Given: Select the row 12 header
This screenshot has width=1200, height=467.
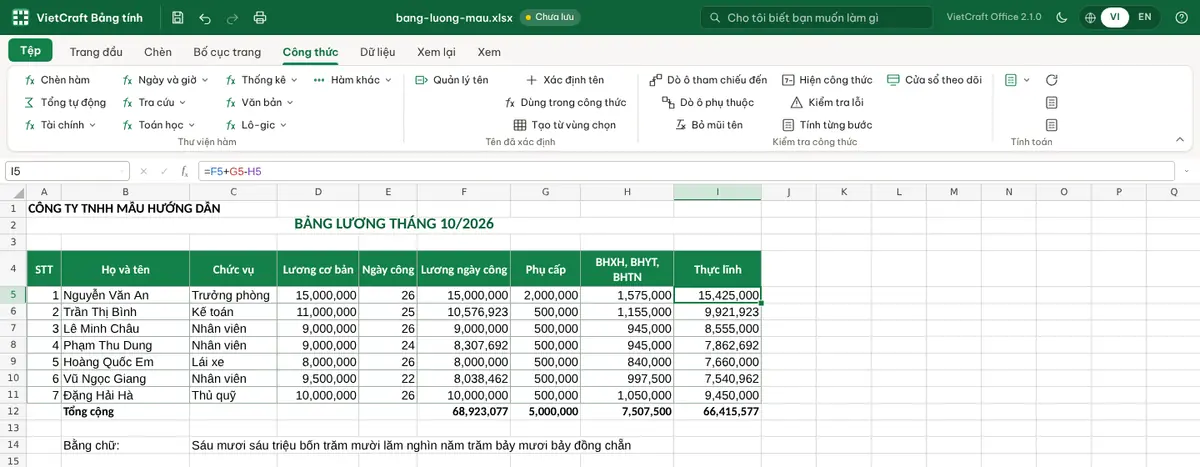Looking at the screenshot, I should [13, 411].
